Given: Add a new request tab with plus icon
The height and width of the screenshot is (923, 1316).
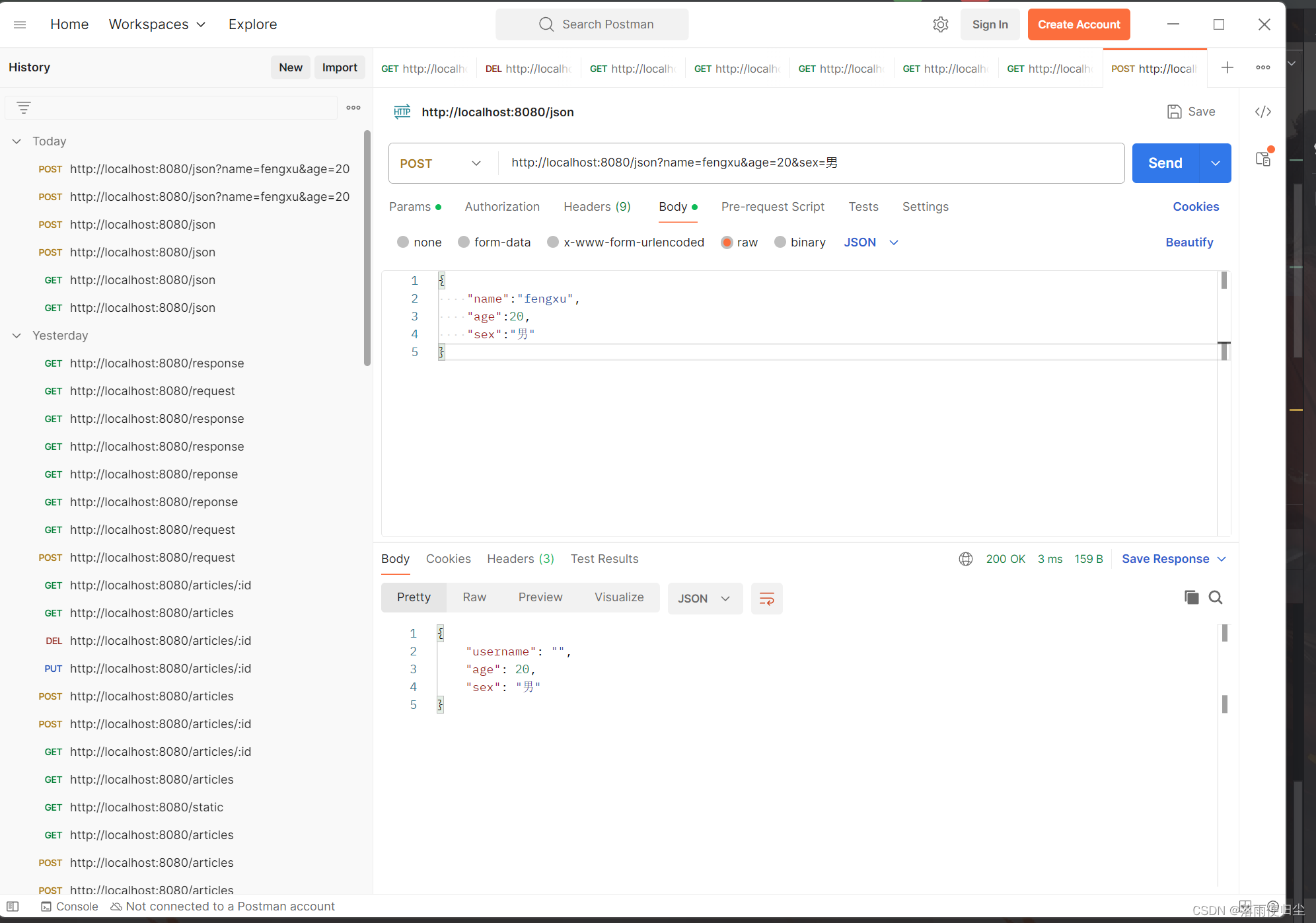Looking at the screenshot, I should pyautogui.click(x=1227, y=67).
